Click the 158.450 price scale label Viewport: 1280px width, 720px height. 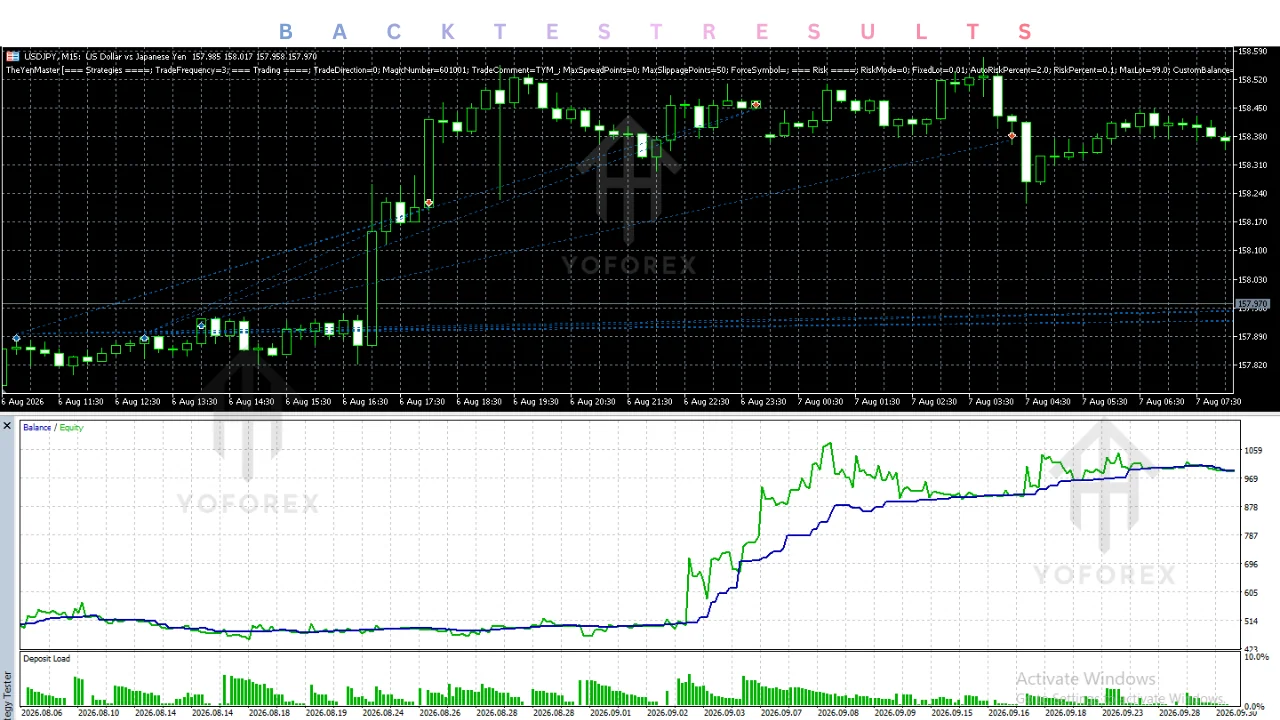[x=1252, y=108]
